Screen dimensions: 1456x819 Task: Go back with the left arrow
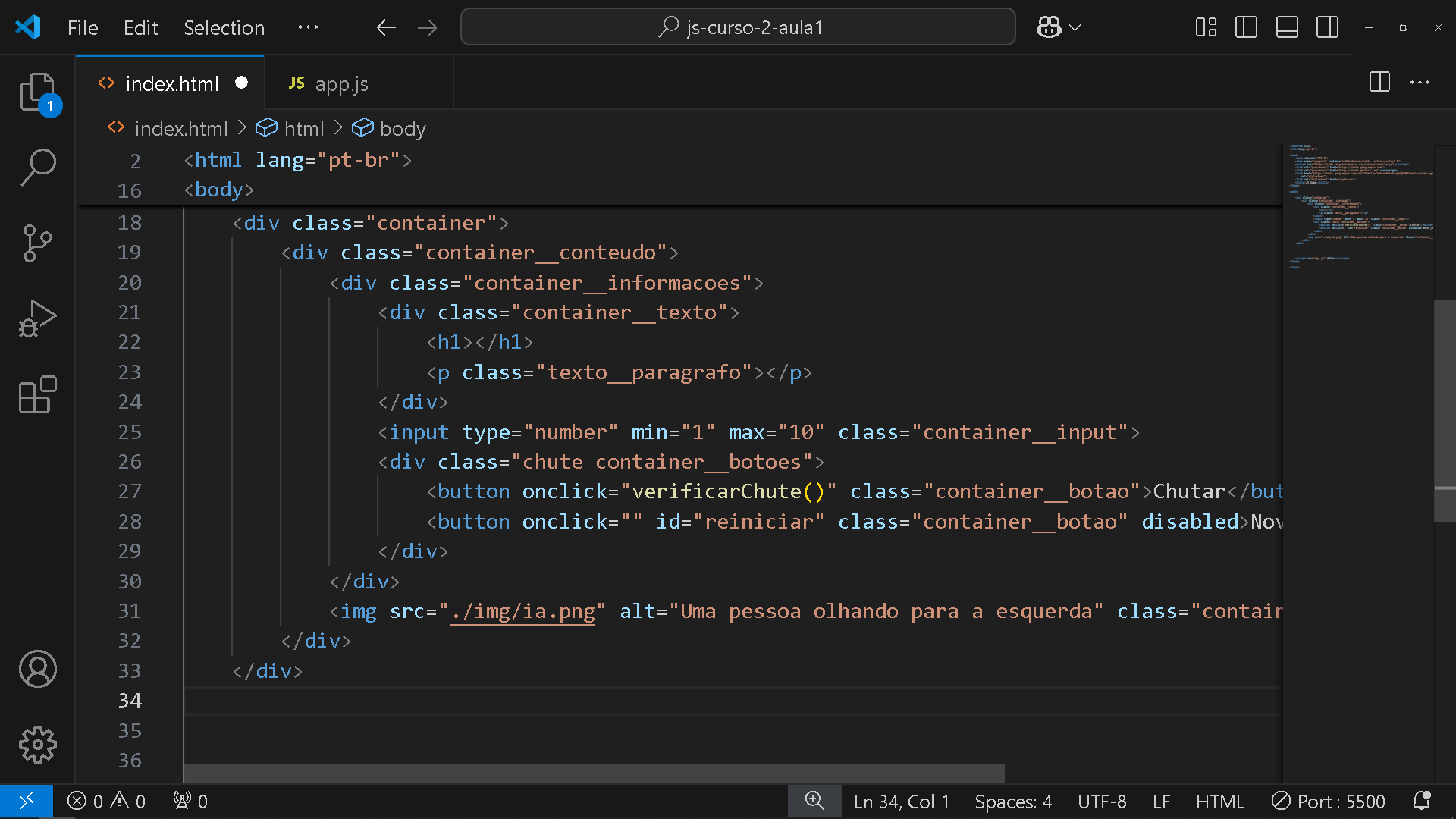tap(386, 28)
